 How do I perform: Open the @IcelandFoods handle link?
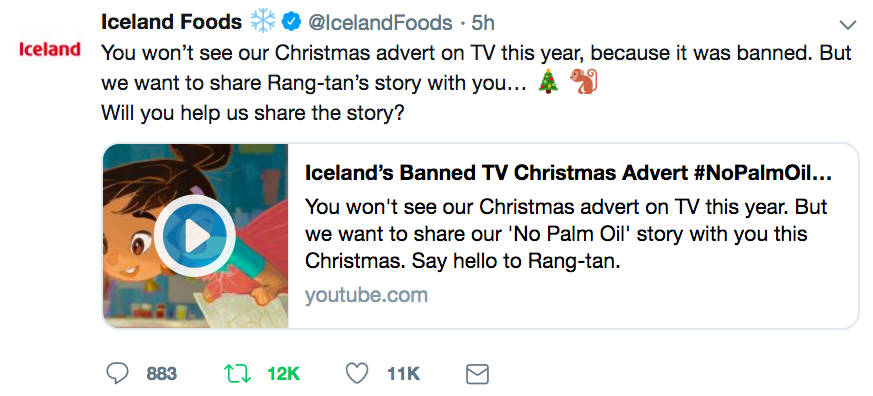(x=381, y=23)
